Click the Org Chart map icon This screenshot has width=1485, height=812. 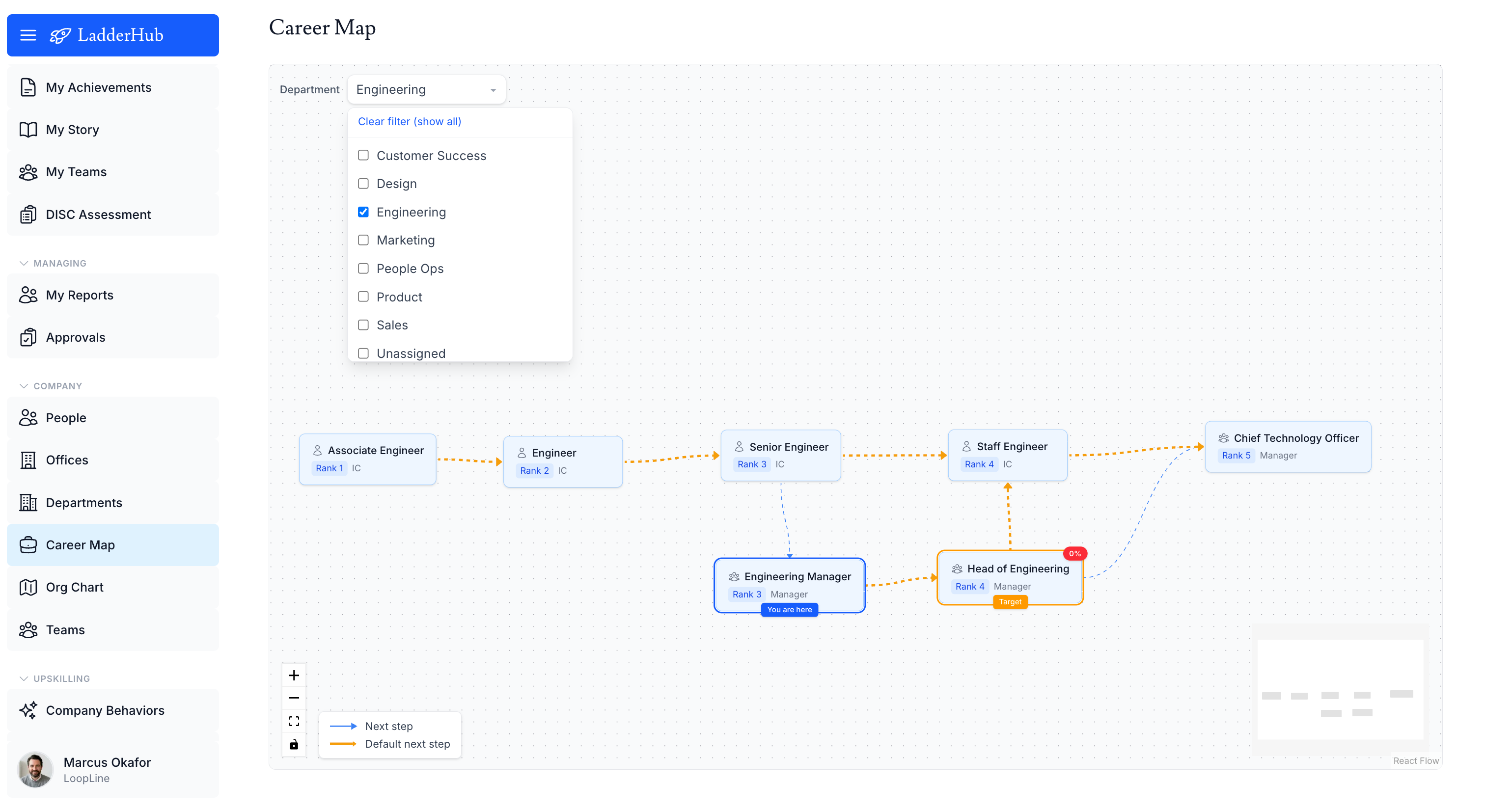point(27,587)
